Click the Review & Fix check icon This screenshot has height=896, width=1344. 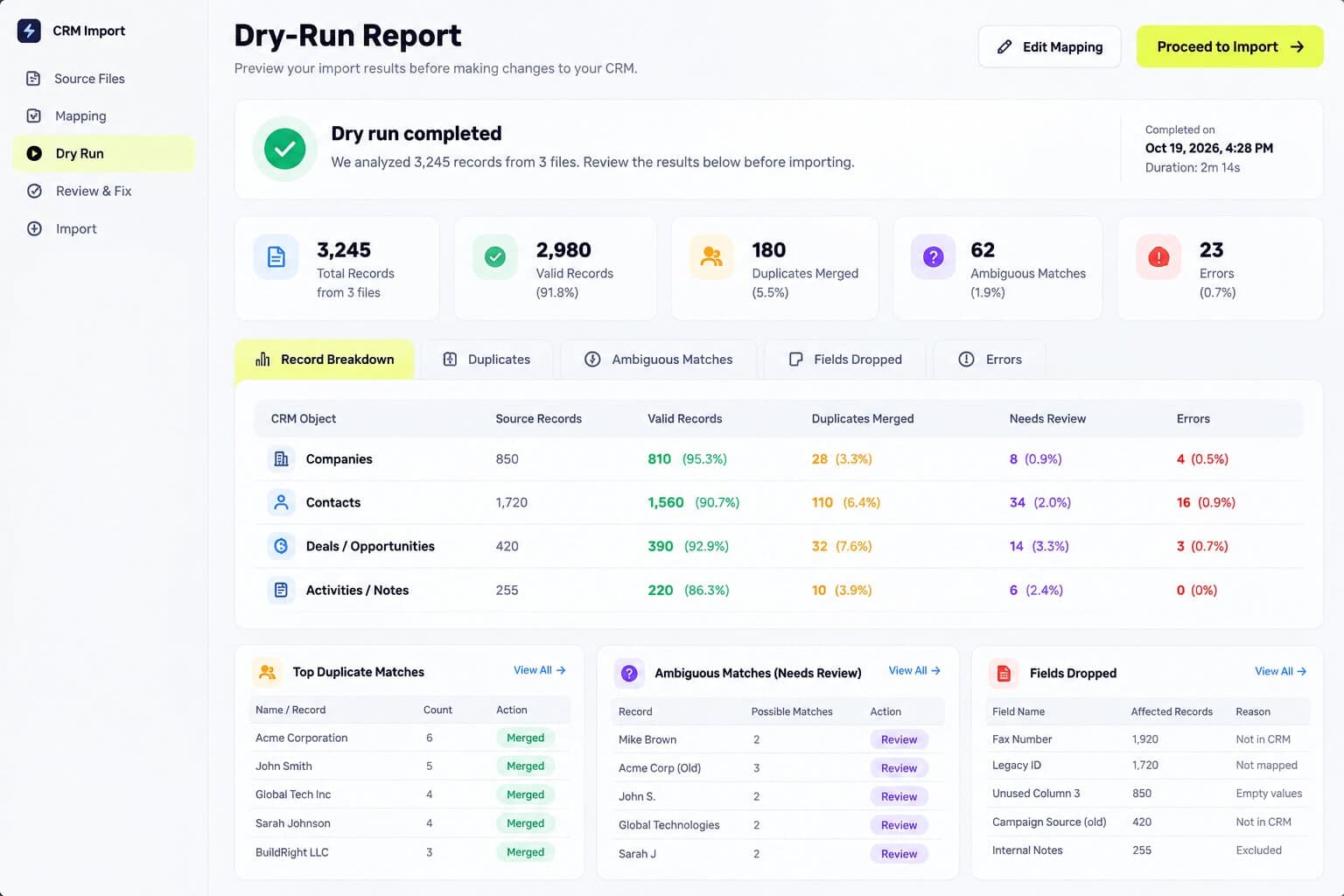pos(34,191)
